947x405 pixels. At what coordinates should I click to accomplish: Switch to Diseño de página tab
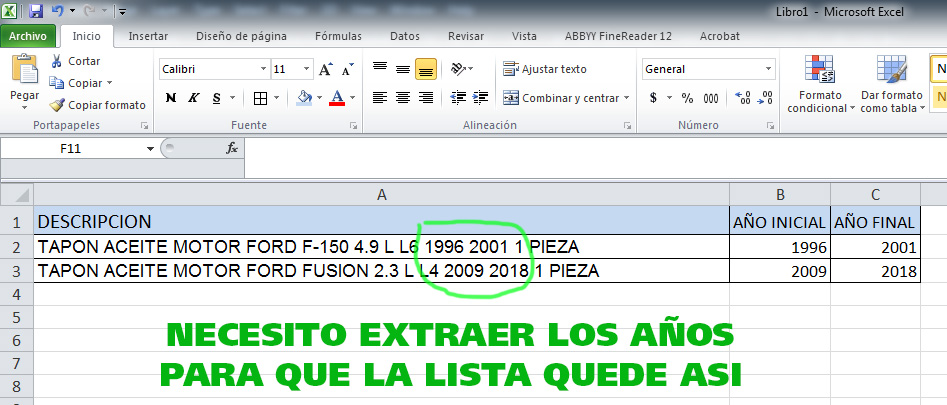241,36
